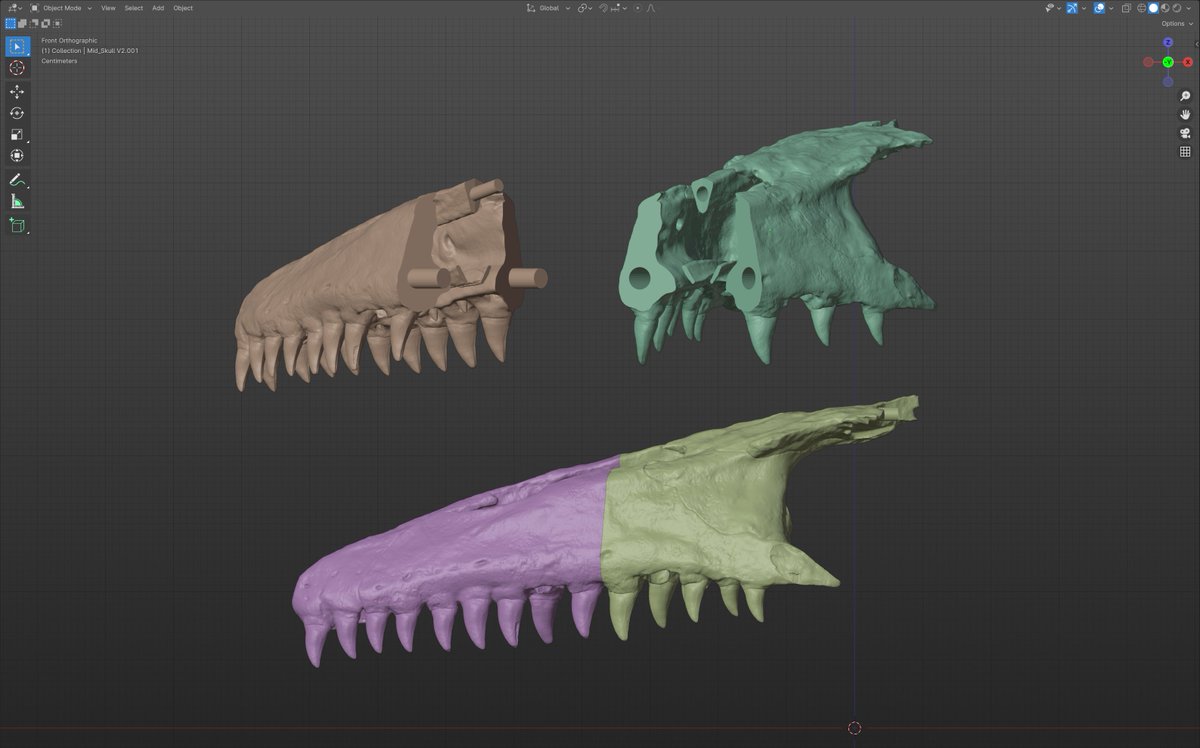
Task: Set selection mode to new selection
Action: 11,22
